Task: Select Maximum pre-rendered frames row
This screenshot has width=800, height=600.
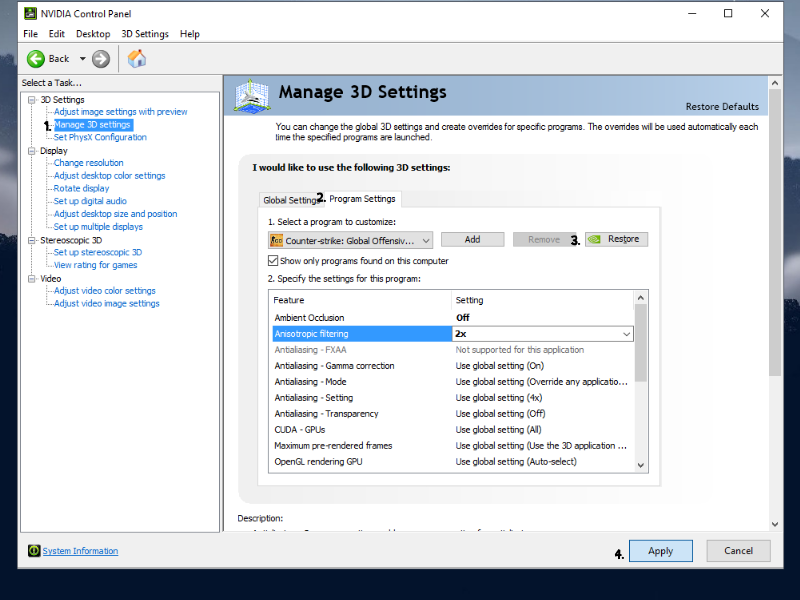Action: tap(453, 445)
